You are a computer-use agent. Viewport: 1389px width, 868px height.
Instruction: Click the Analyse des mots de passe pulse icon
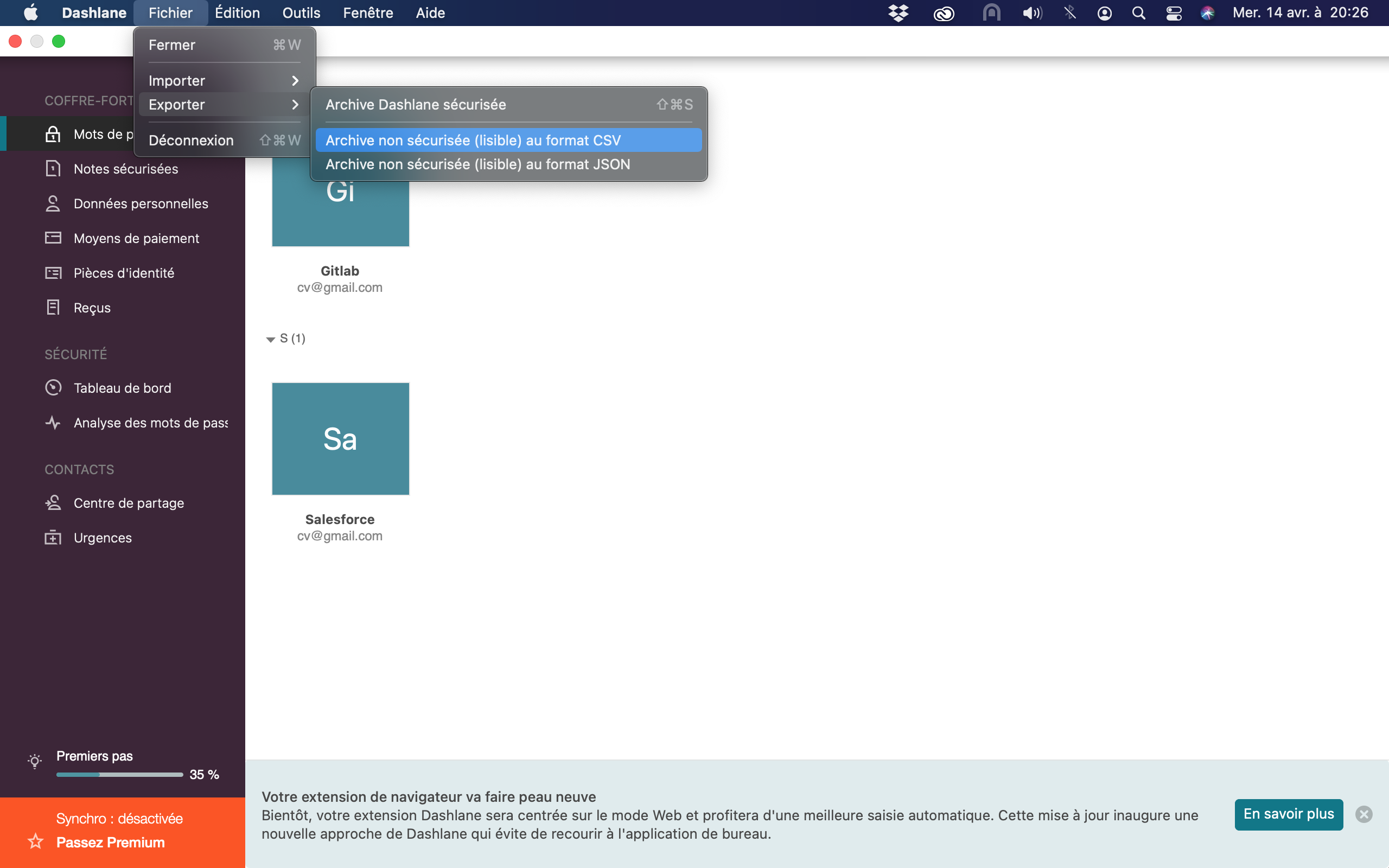pos(53,423)
